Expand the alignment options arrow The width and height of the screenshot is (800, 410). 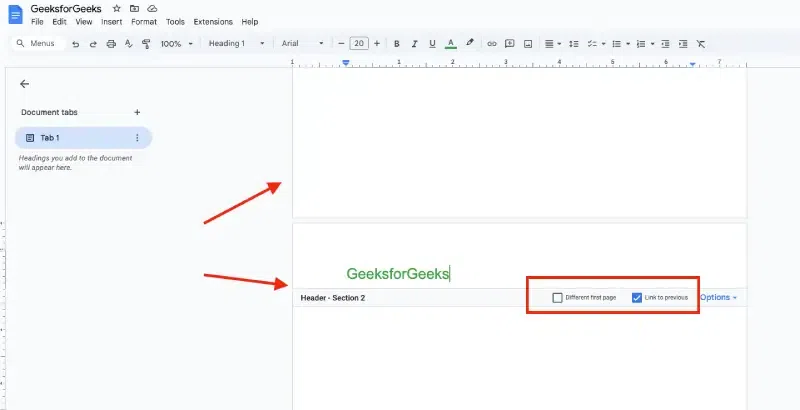click(x=560, y=44)
